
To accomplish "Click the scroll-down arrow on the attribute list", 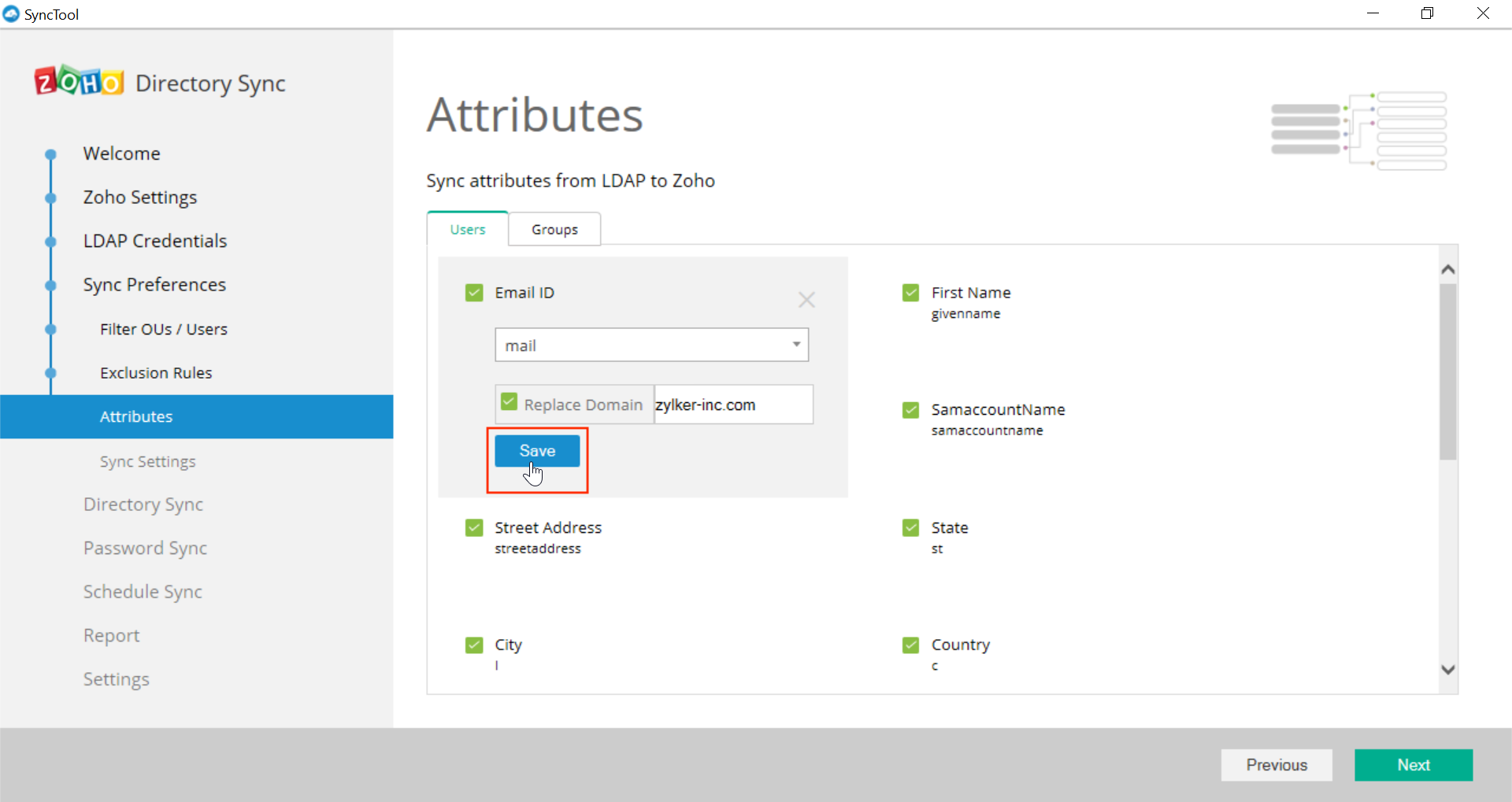I will [x=1447, y=670].
